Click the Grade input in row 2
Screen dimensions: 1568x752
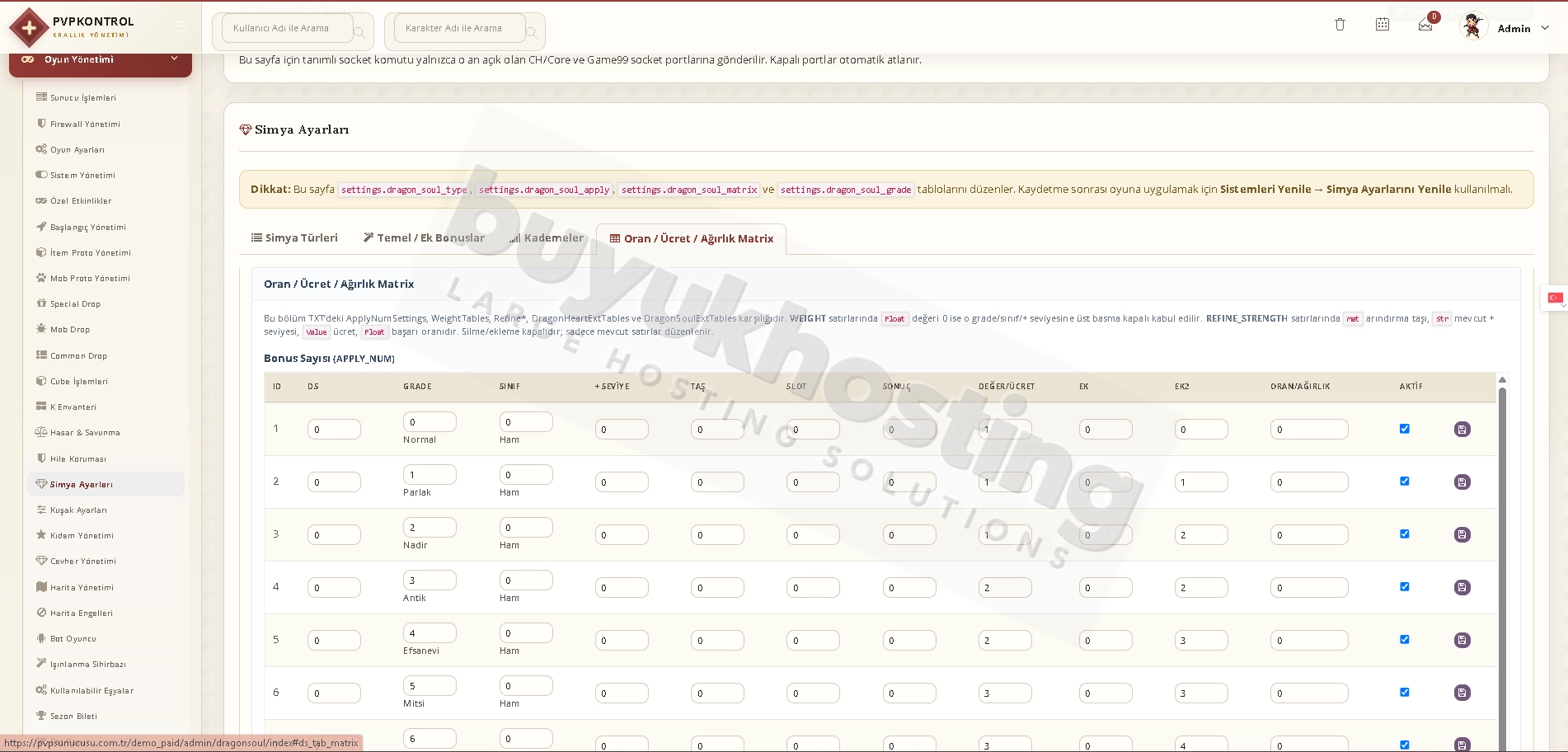click(x=430, y=475)
